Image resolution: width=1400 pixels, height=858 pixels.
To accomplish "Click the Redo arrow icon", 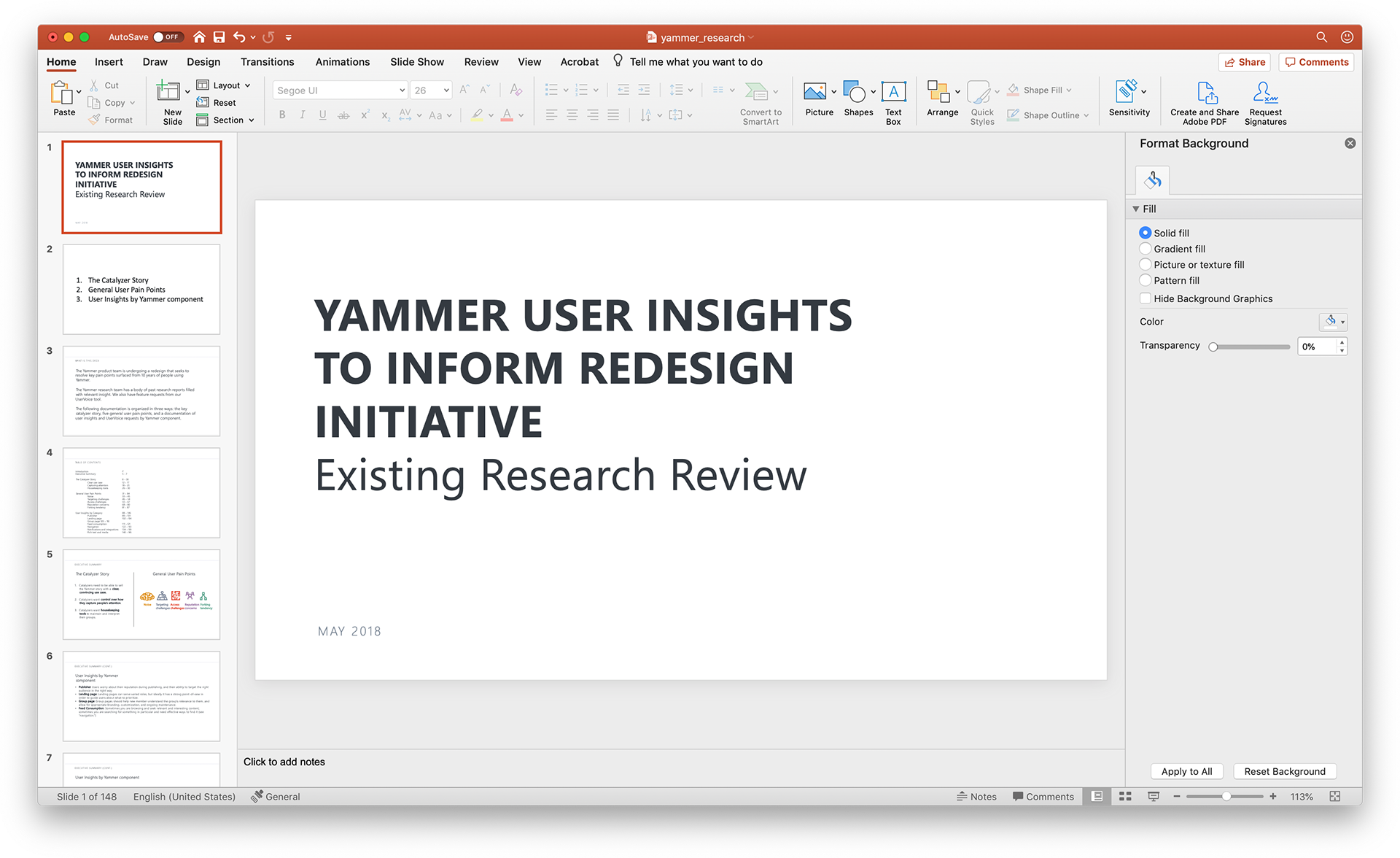I will 268,37.
